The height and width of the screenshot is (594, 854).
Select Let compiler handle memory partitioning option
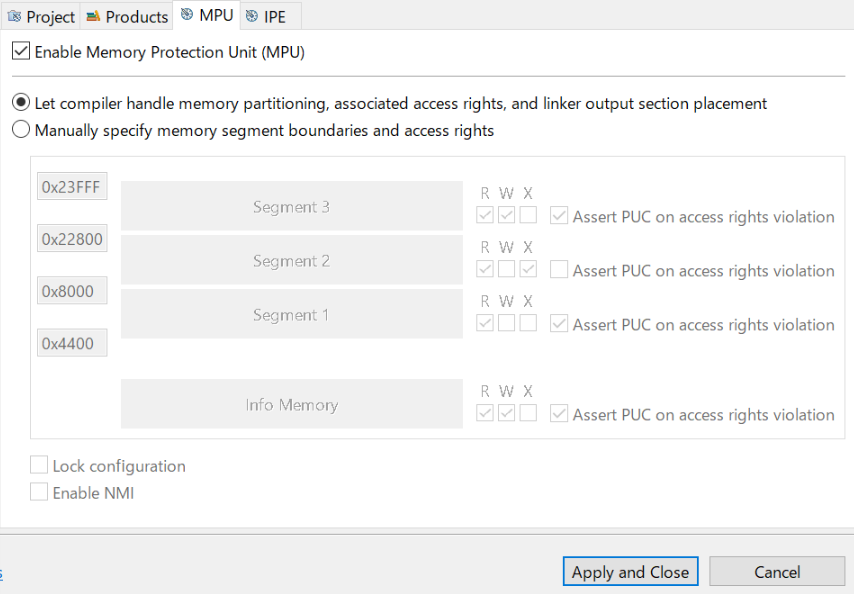(x=21, y=102)
